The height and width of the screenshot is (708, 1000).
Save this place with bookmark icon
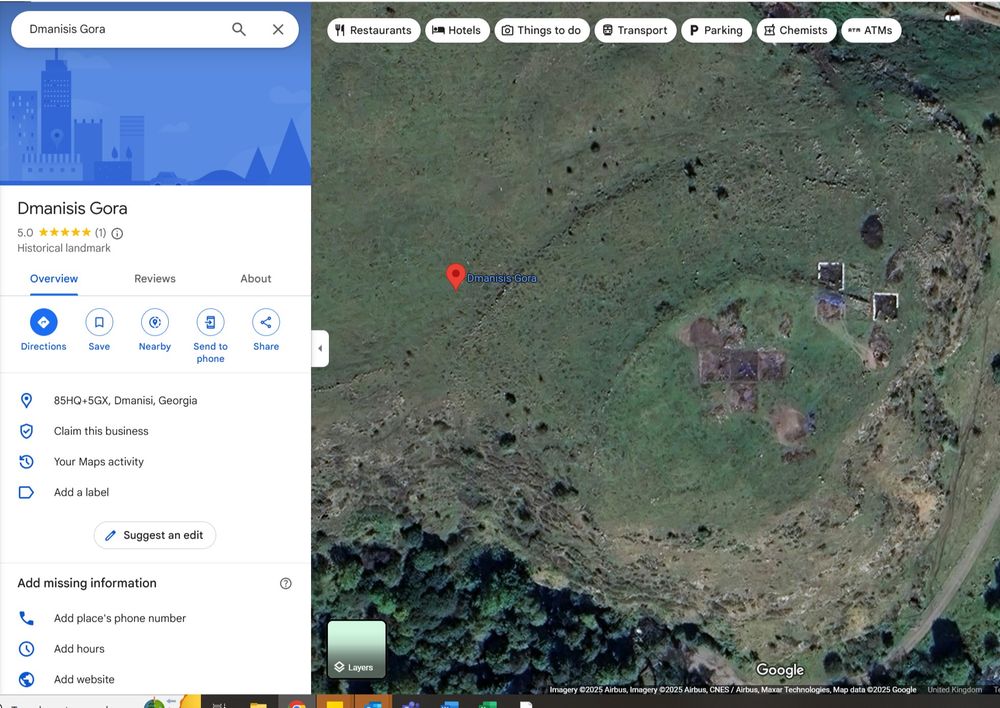coord(99,322)
